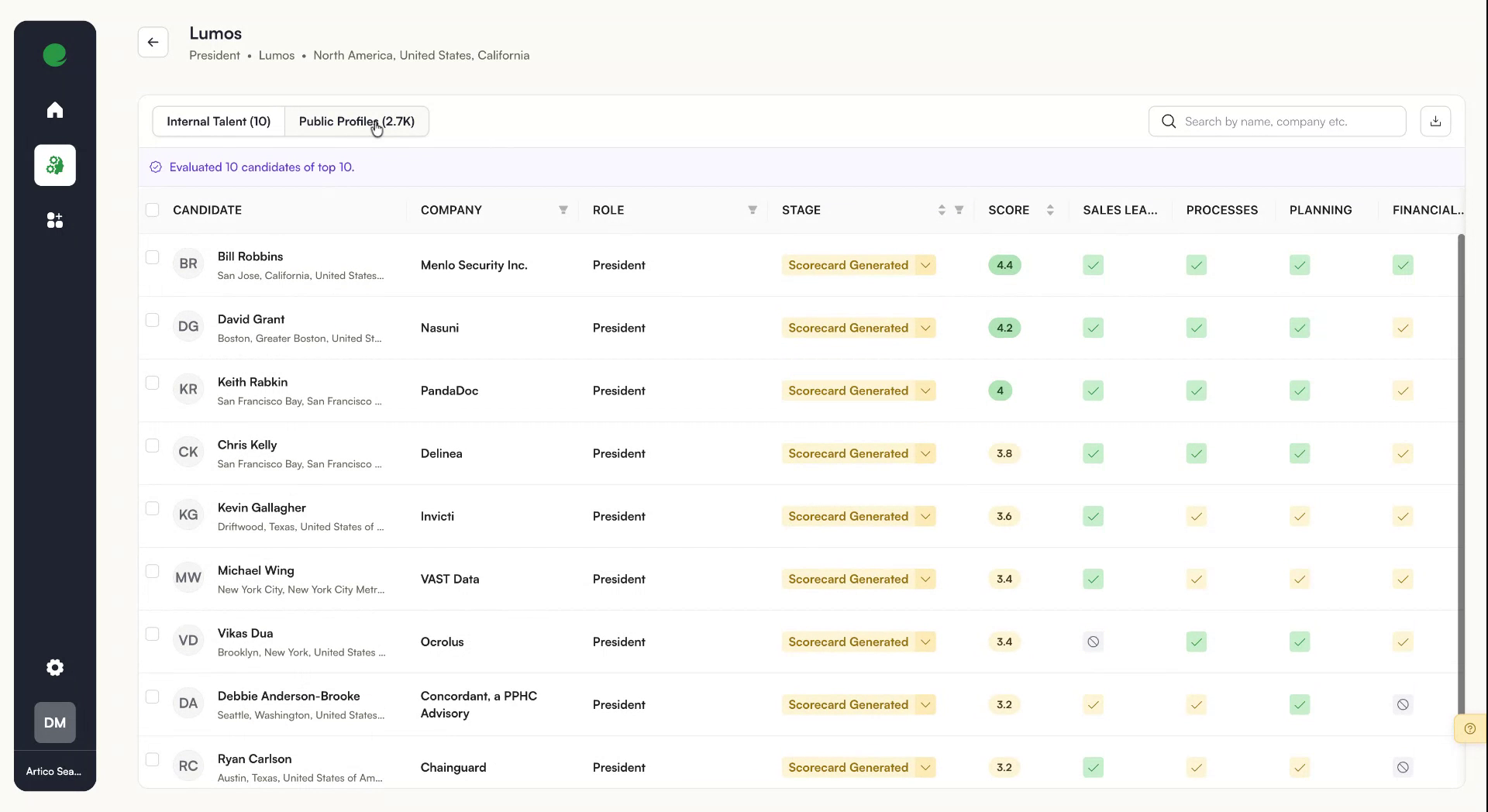Click the company logo at sidebar top
Viewport: 1488px width, 812px height.
click(x=54, y=54)
